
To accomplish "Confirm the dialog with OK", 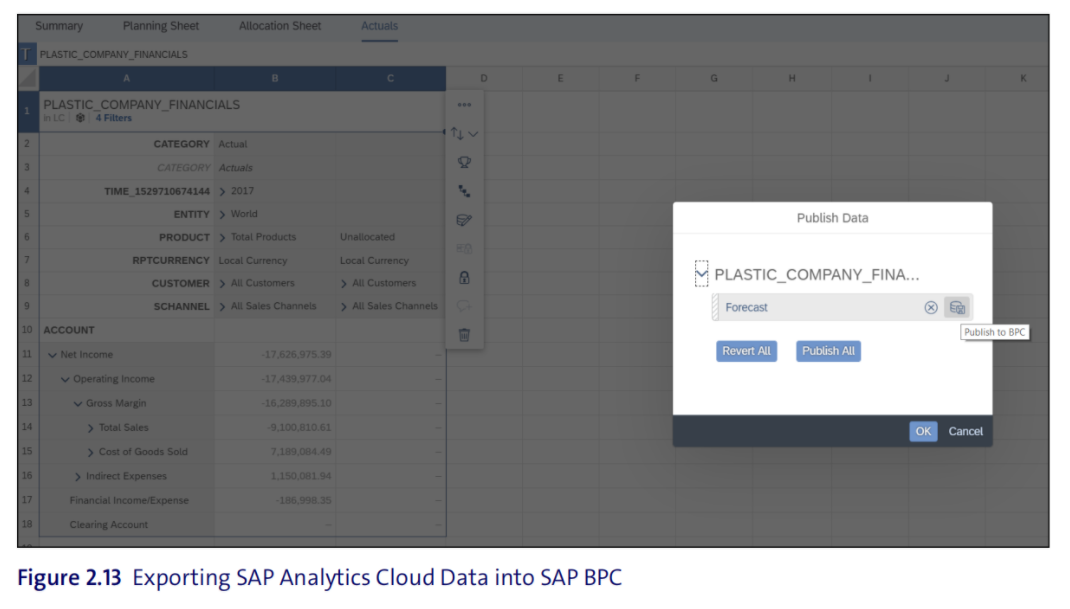I will click(923, 431).
